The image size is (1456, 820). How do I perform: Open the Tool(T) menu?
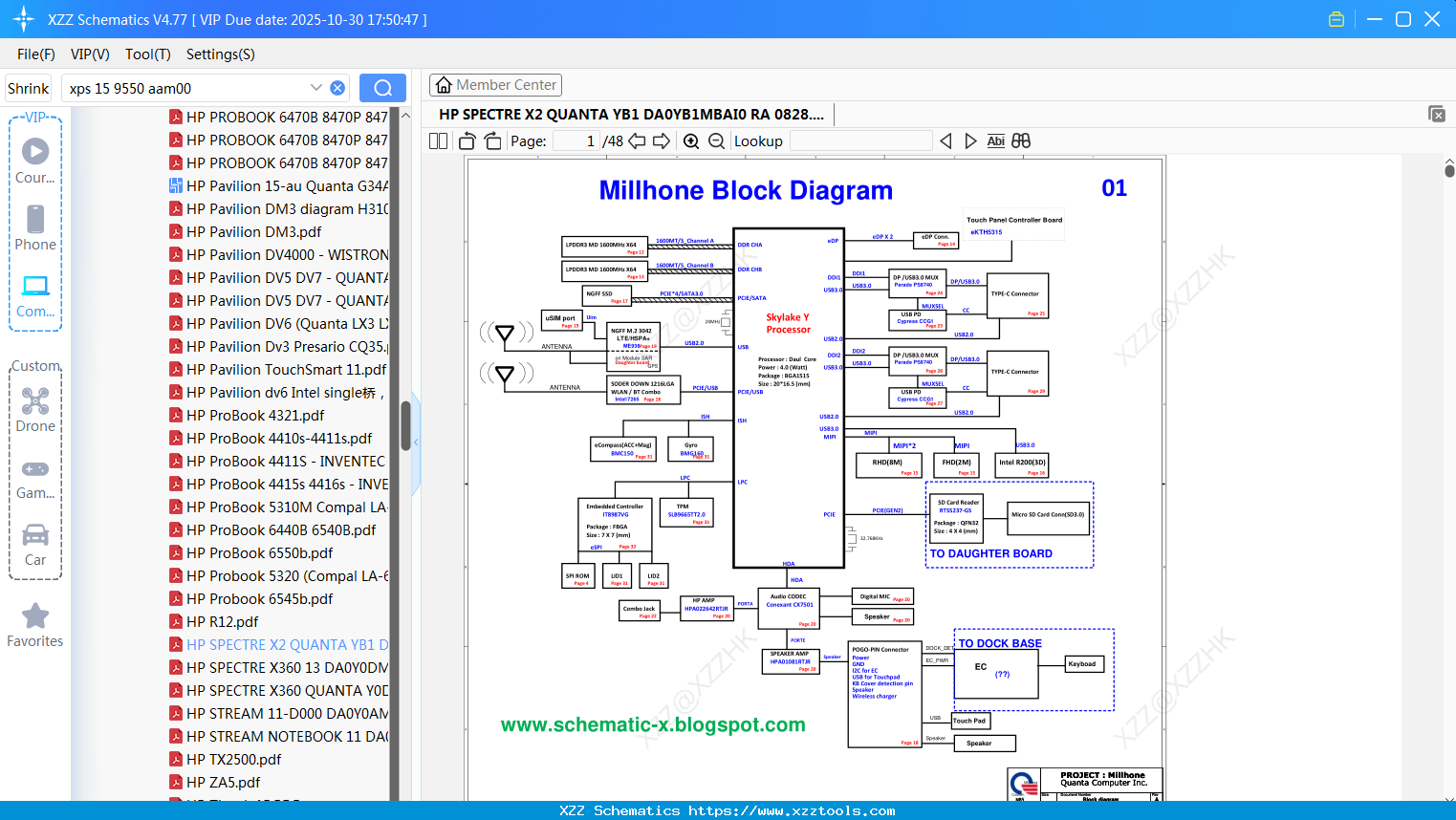click(x=148, y=54)
